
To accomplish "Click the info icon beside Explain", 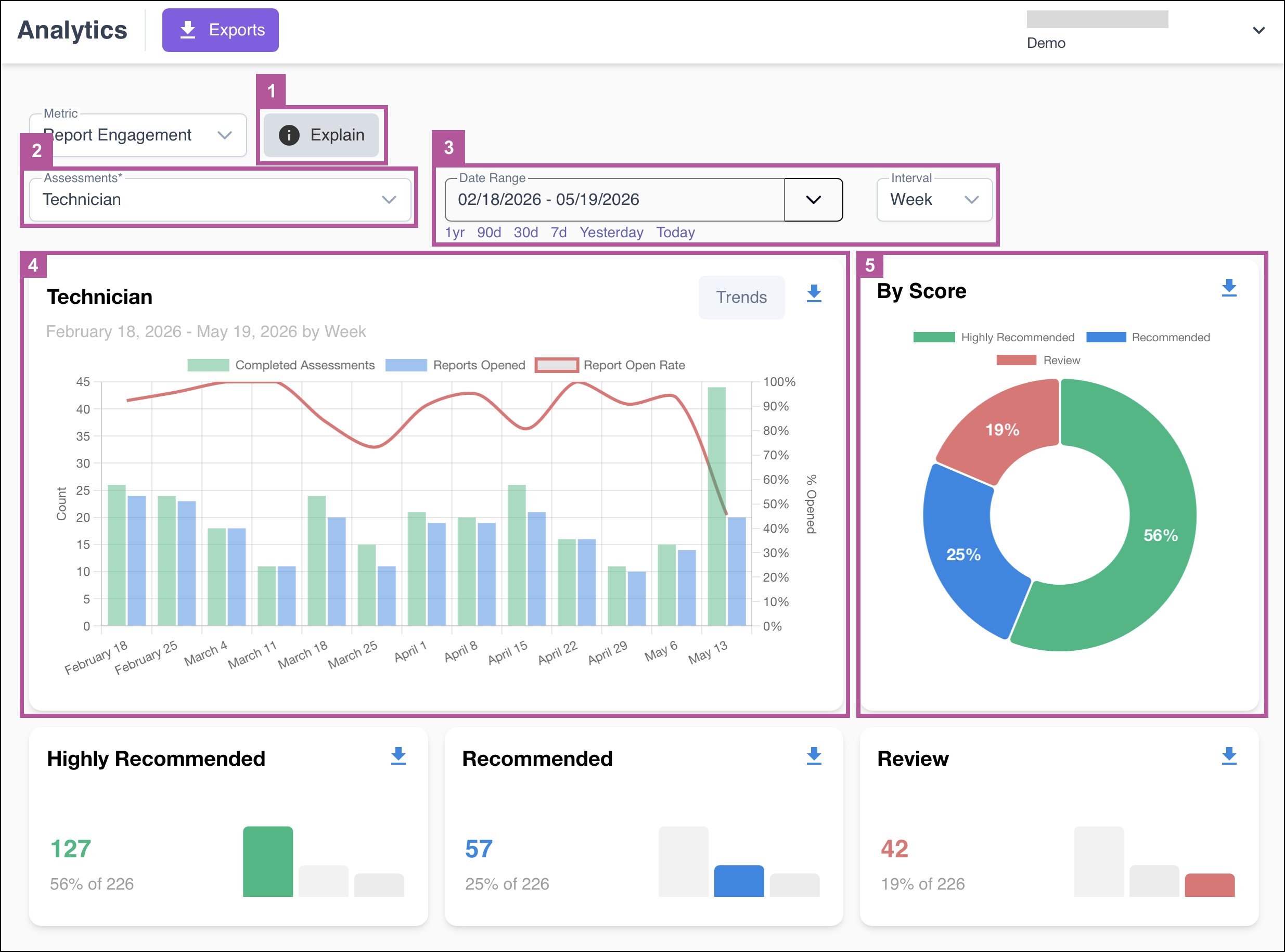I will point(289,135).
